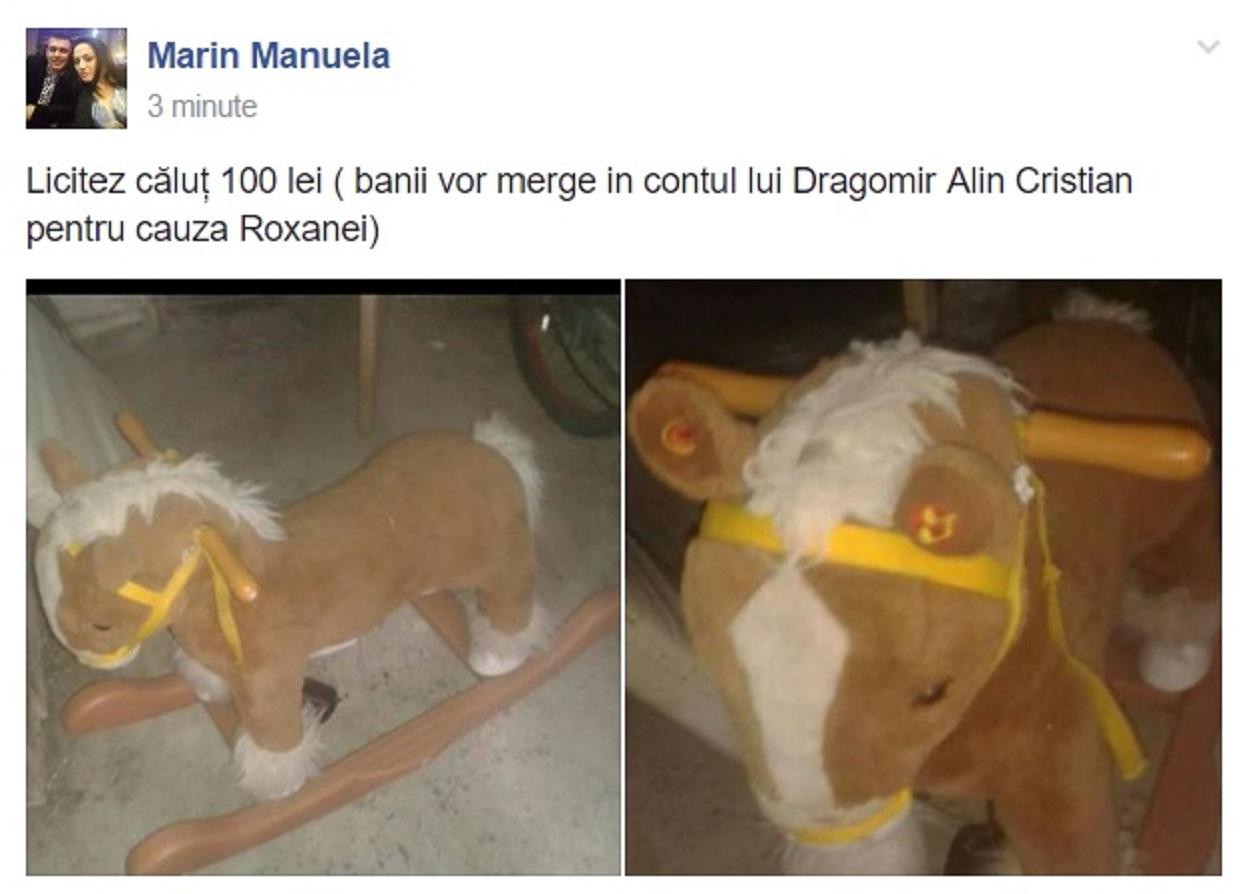1250x894 pixels.
Task: Expand the post options chevron
Action: [1208, 47]
